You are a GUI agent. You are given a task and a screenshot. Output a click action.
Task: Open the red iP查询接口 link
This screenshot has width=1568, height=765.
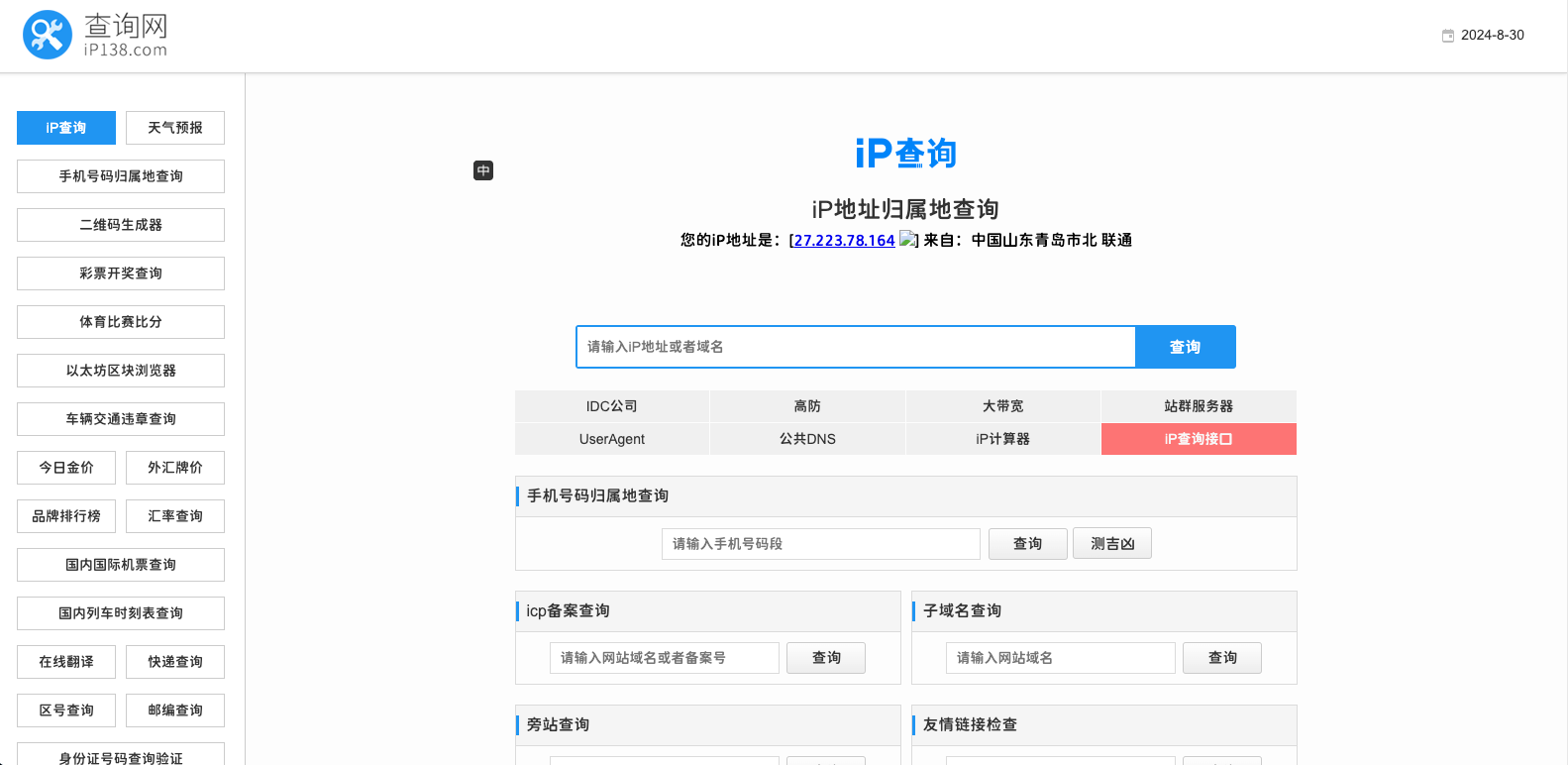(x=1199, y=439)
